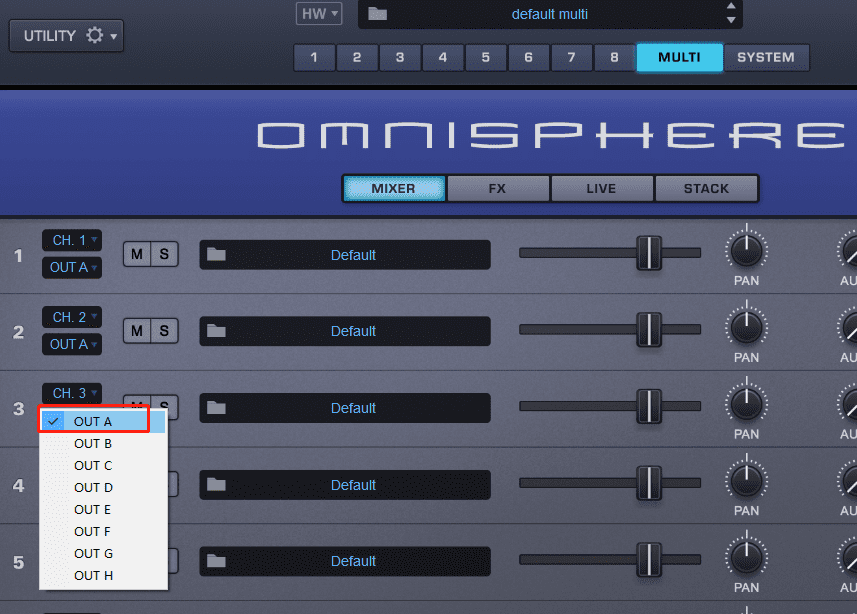Switch to the FX tab
857x614 pixels.
click(497, 188)
